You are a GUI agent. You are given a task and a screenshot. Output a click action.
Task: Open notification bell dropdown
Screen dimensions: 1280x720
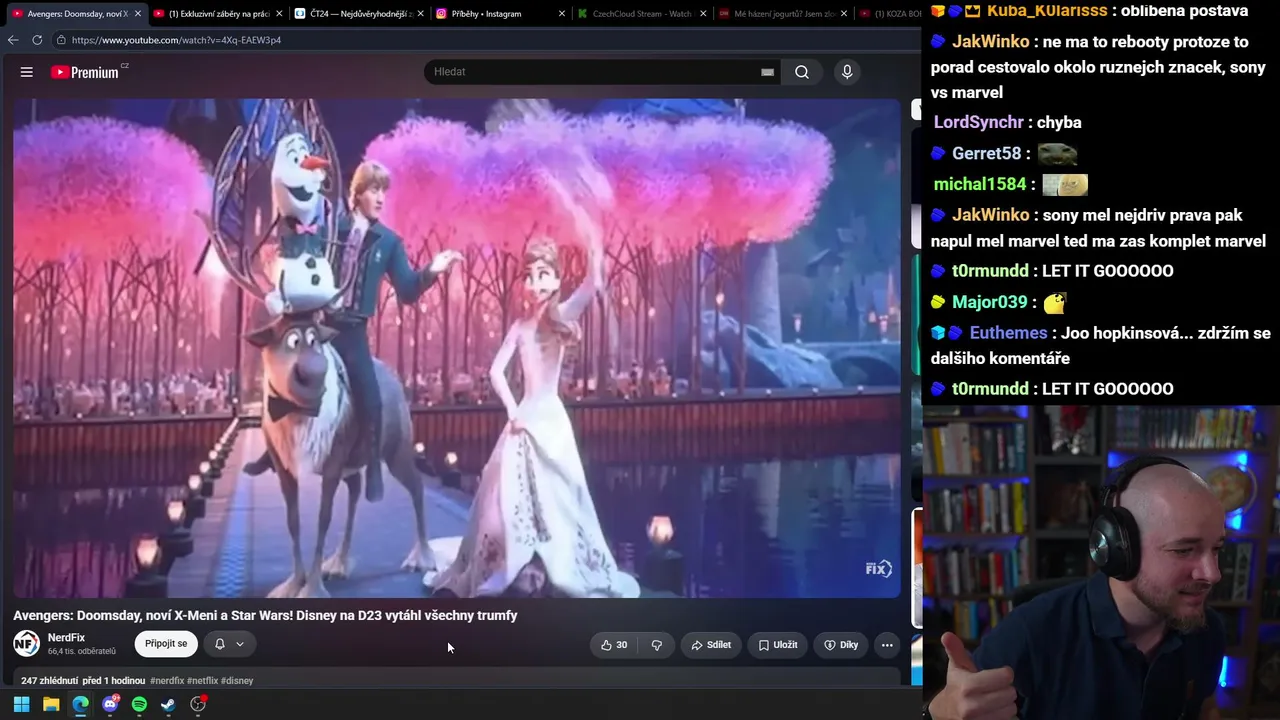tap(229, 644)
